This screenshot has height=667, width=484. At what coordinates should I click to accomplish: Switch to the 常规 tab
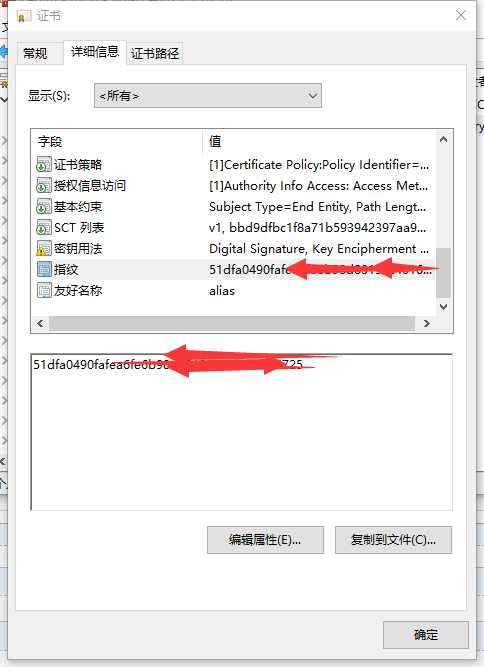[35, 54]
